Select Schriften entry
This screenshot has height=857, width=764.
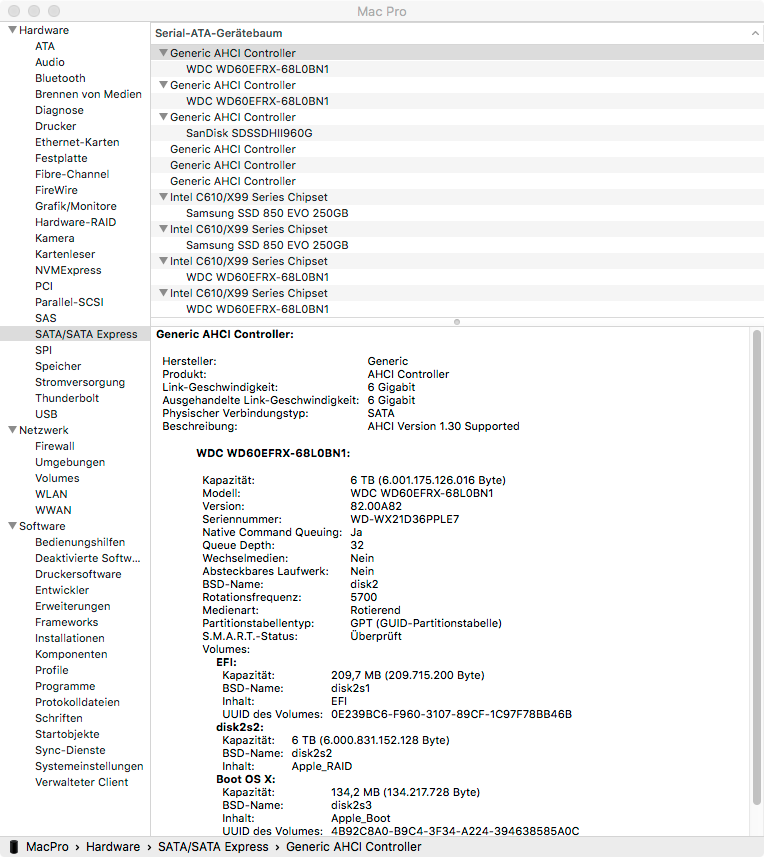pyautogui.click(x=59, y=718)
